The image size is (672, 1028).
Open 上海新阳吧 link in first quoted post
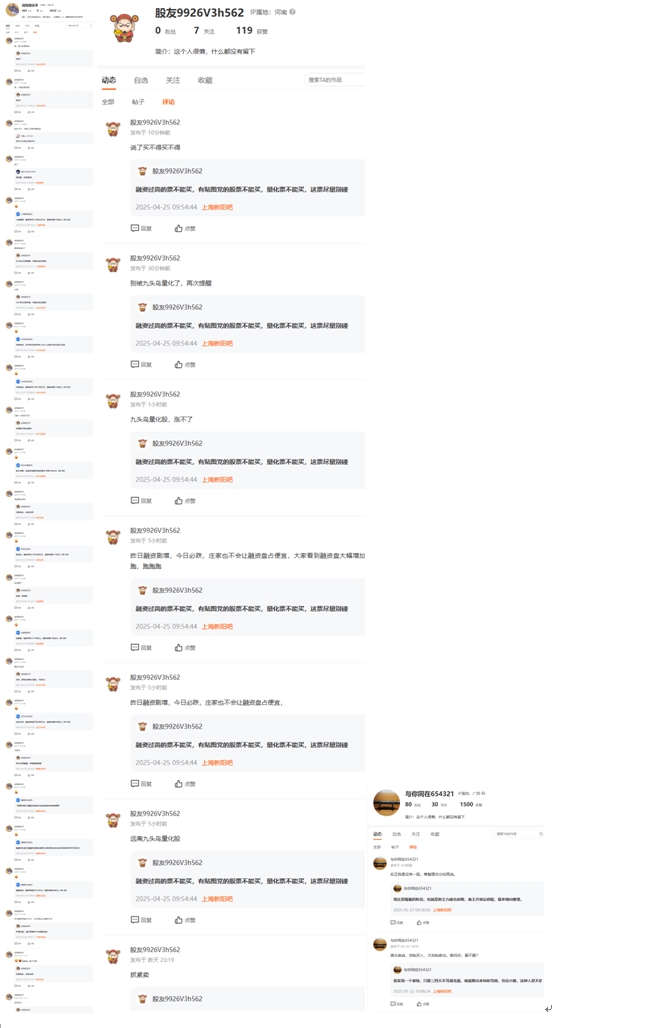click(217, 207)
